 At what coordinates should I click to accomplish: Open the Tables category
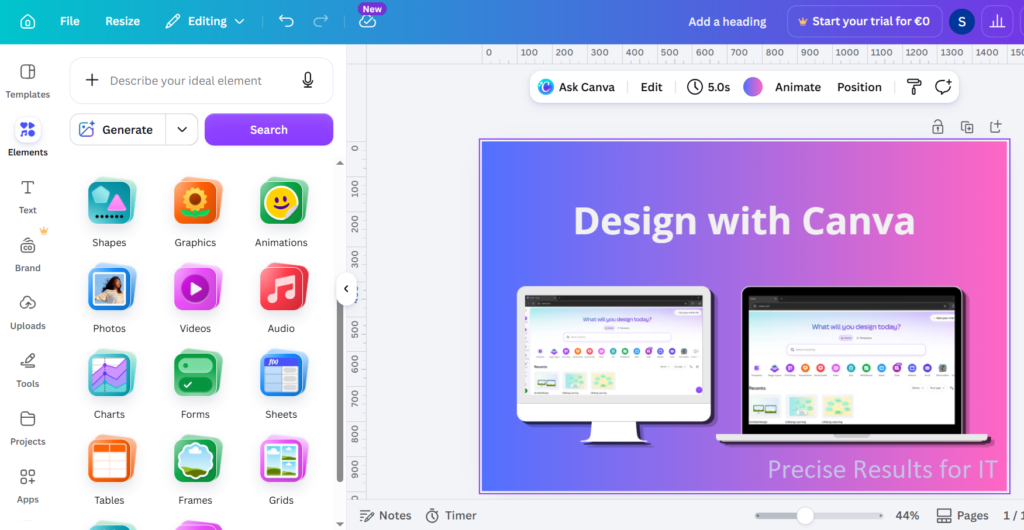109,471
